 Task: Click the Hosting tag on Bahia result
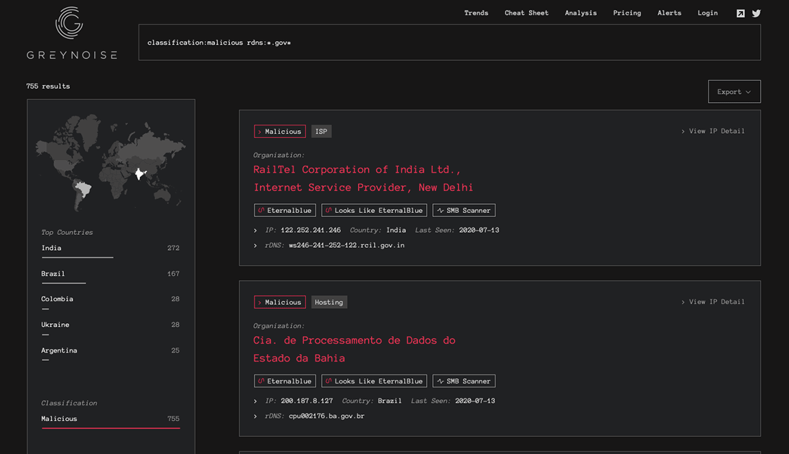[x=329, y=302]
